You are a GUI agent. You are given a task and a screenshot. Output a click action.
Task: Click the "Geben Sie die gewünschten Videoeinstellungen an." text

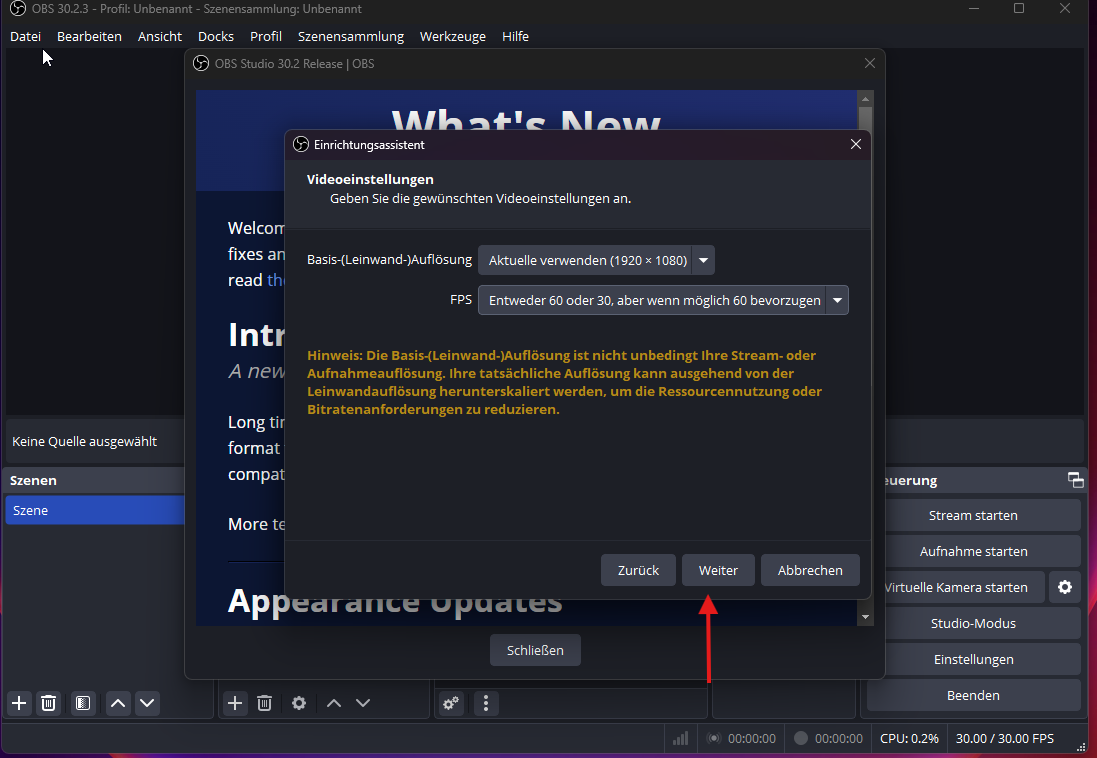[481, 199]
